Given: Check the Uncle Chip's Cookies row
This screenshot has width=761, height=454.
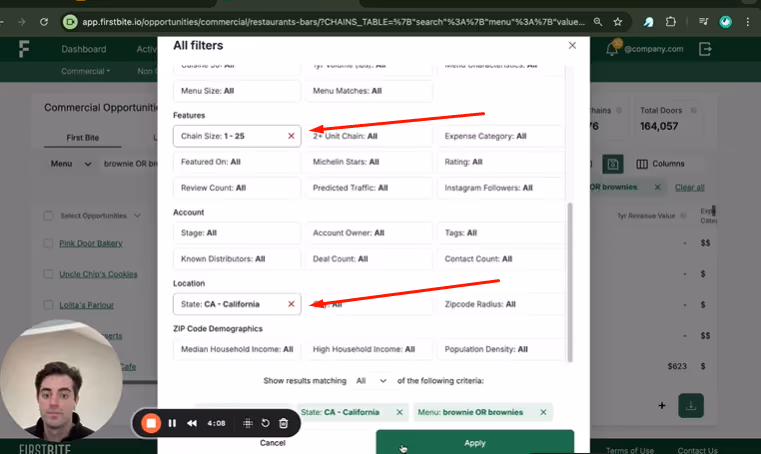Looking at the screenshot, I should pos(48,274).
